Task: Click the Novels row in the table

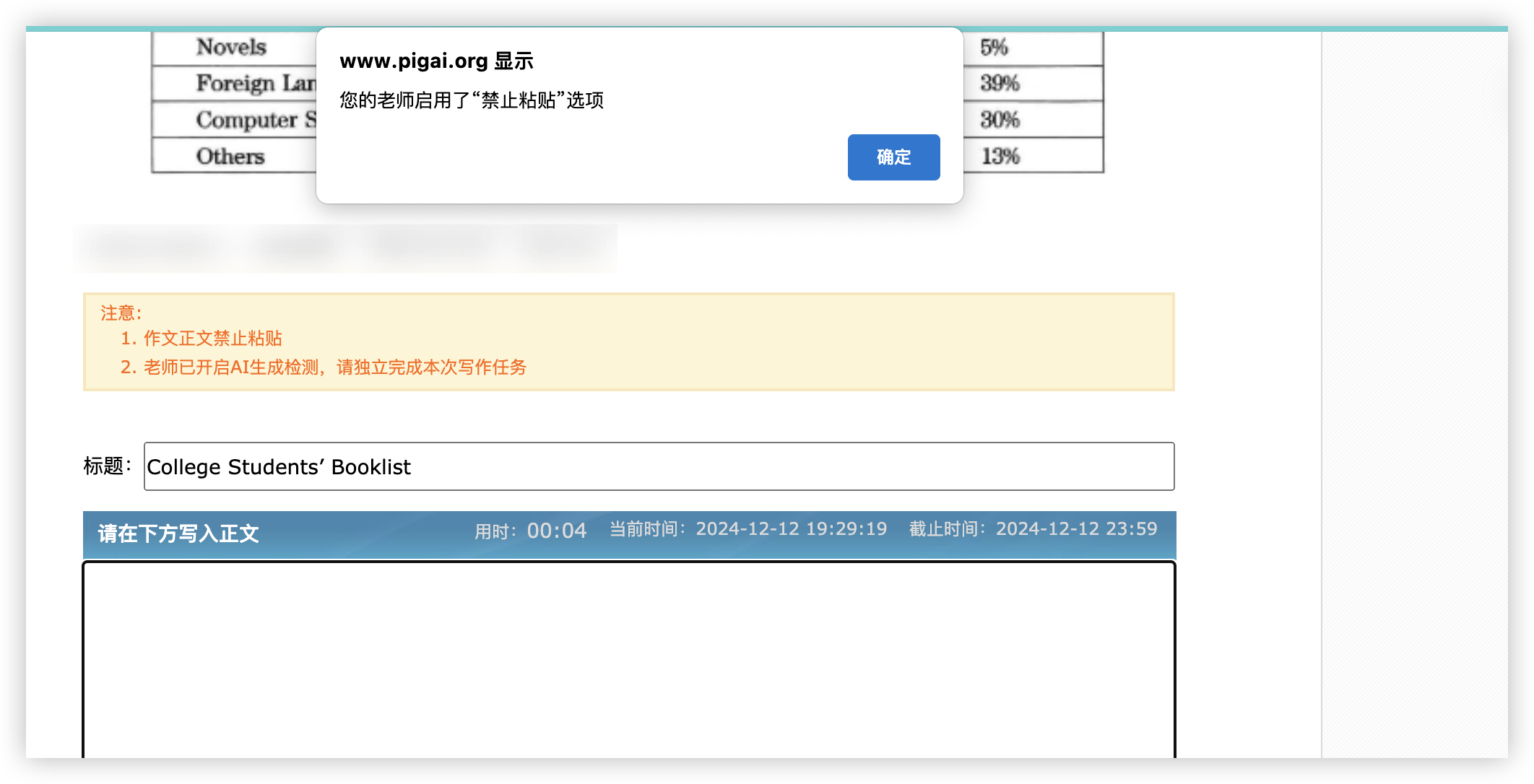Action: pos(231,48)
